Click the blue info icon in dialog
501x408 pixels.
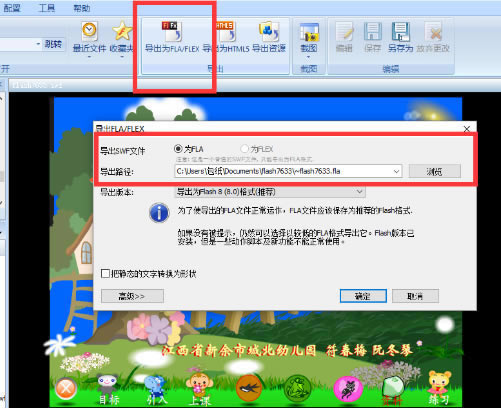click(159, 213)
